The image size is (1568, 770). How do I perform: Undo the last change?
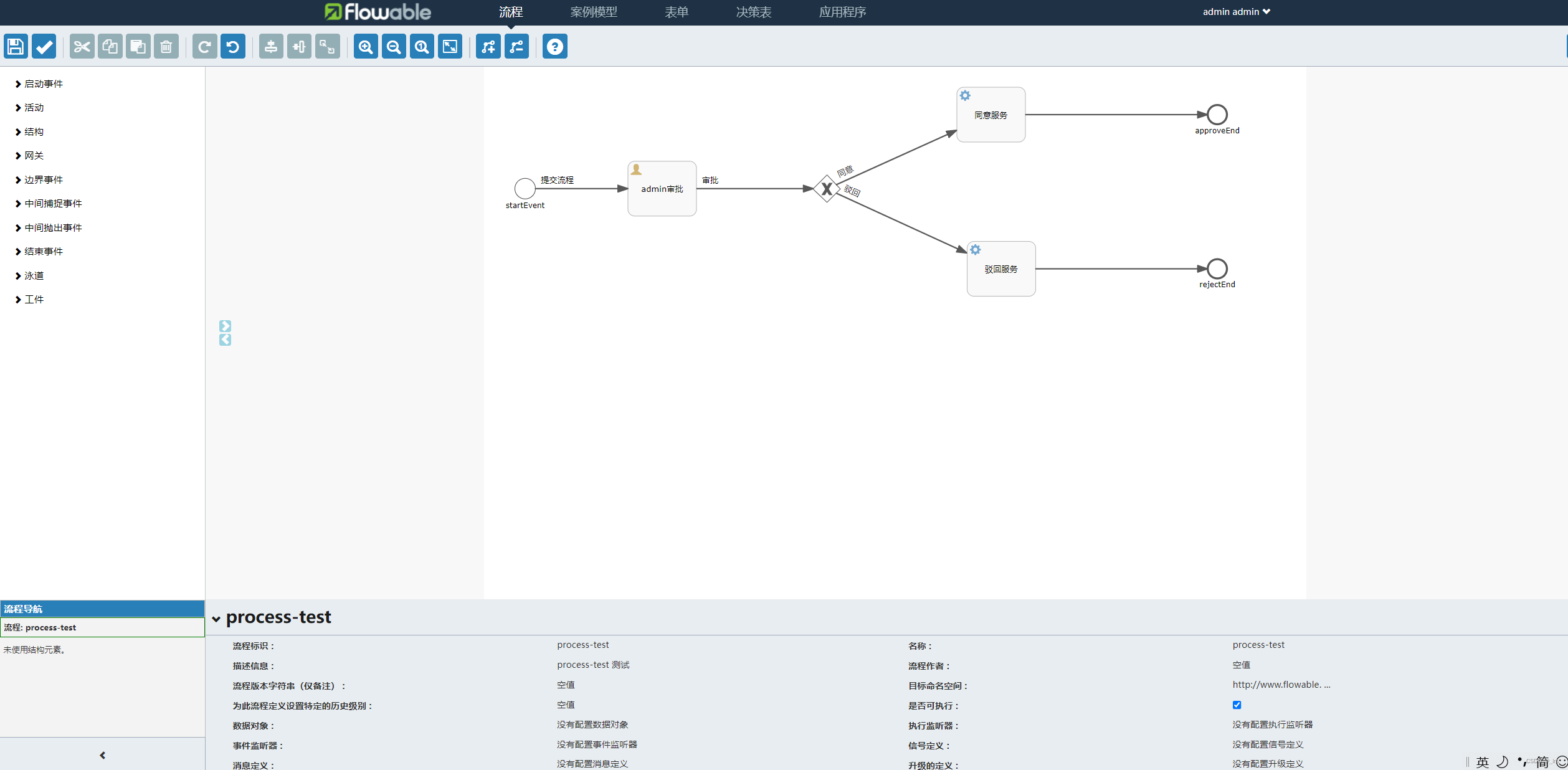click(x=232, y=46)
